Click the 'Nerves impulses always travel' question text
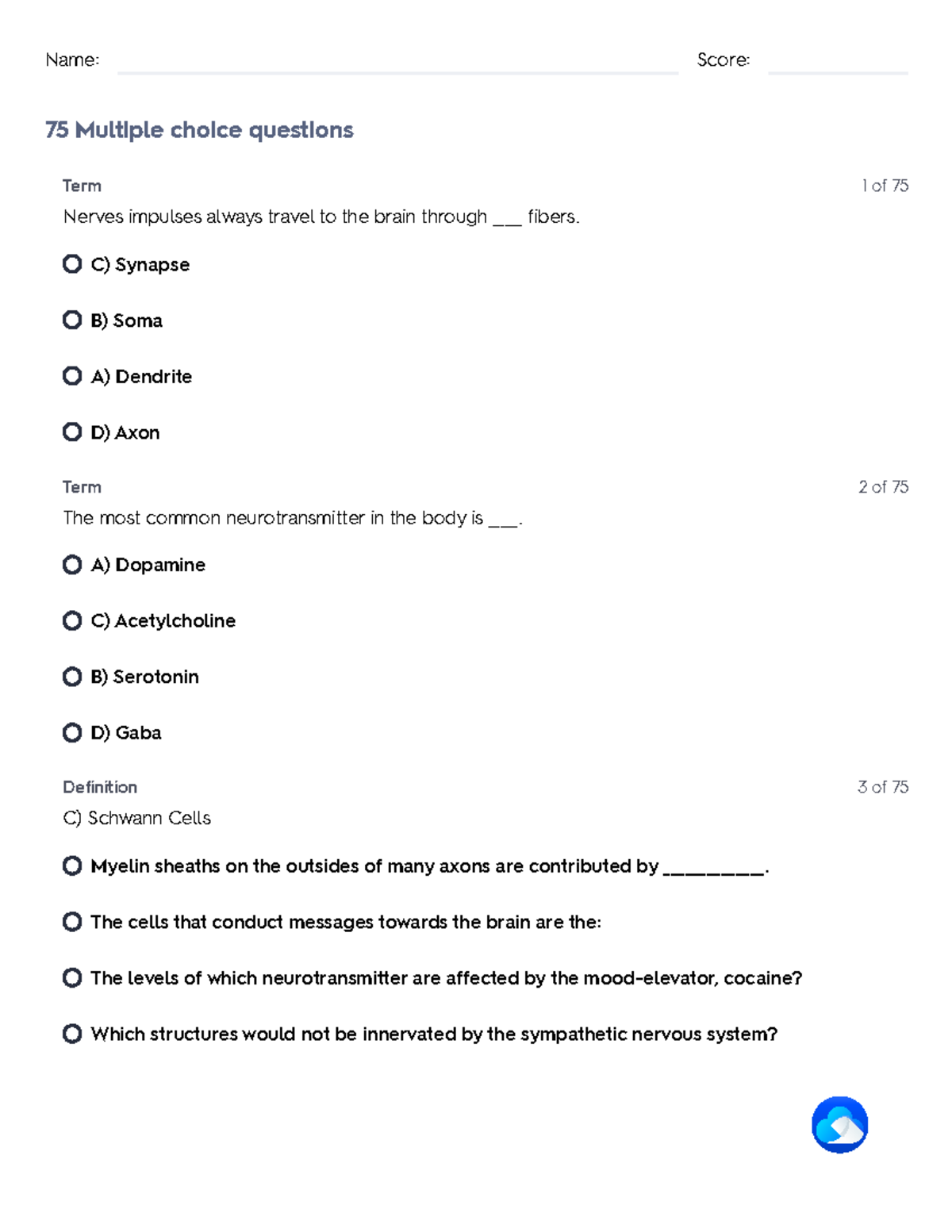The height and width of the screenshot is (1232, 952). (321, 217)
